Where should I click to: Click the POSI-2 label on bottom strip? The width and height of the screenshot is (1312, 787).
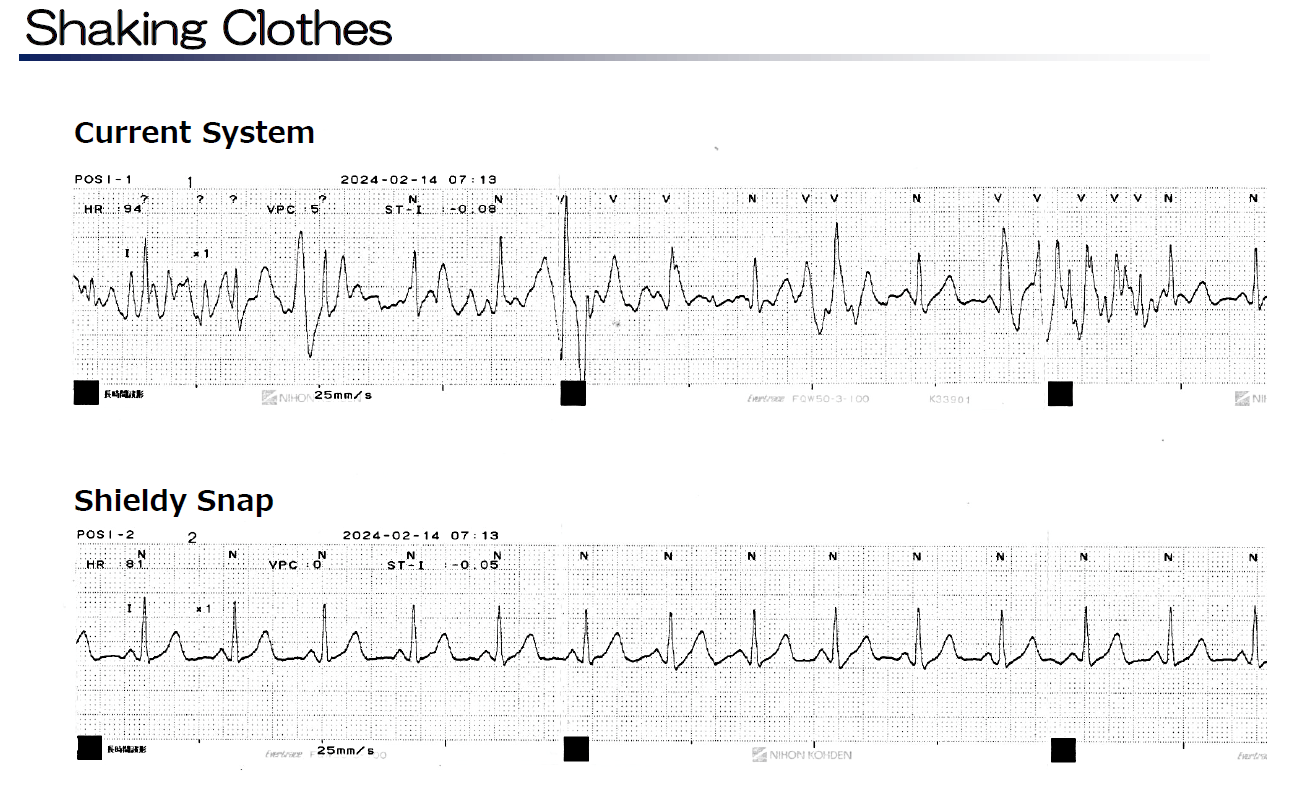click(x=105, y=535)
